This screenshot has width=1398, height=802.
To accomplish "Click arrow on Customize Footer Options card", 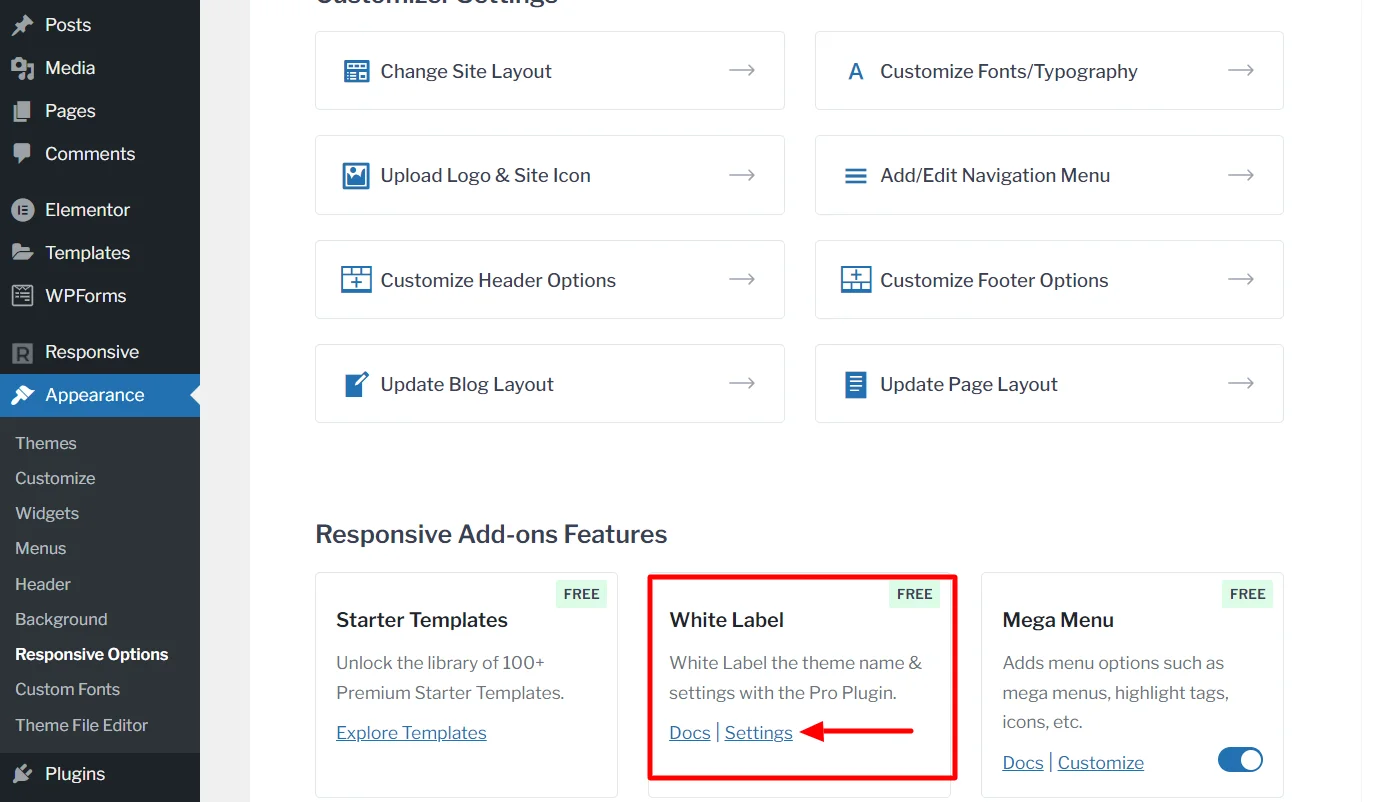I will pos(1241,279).
